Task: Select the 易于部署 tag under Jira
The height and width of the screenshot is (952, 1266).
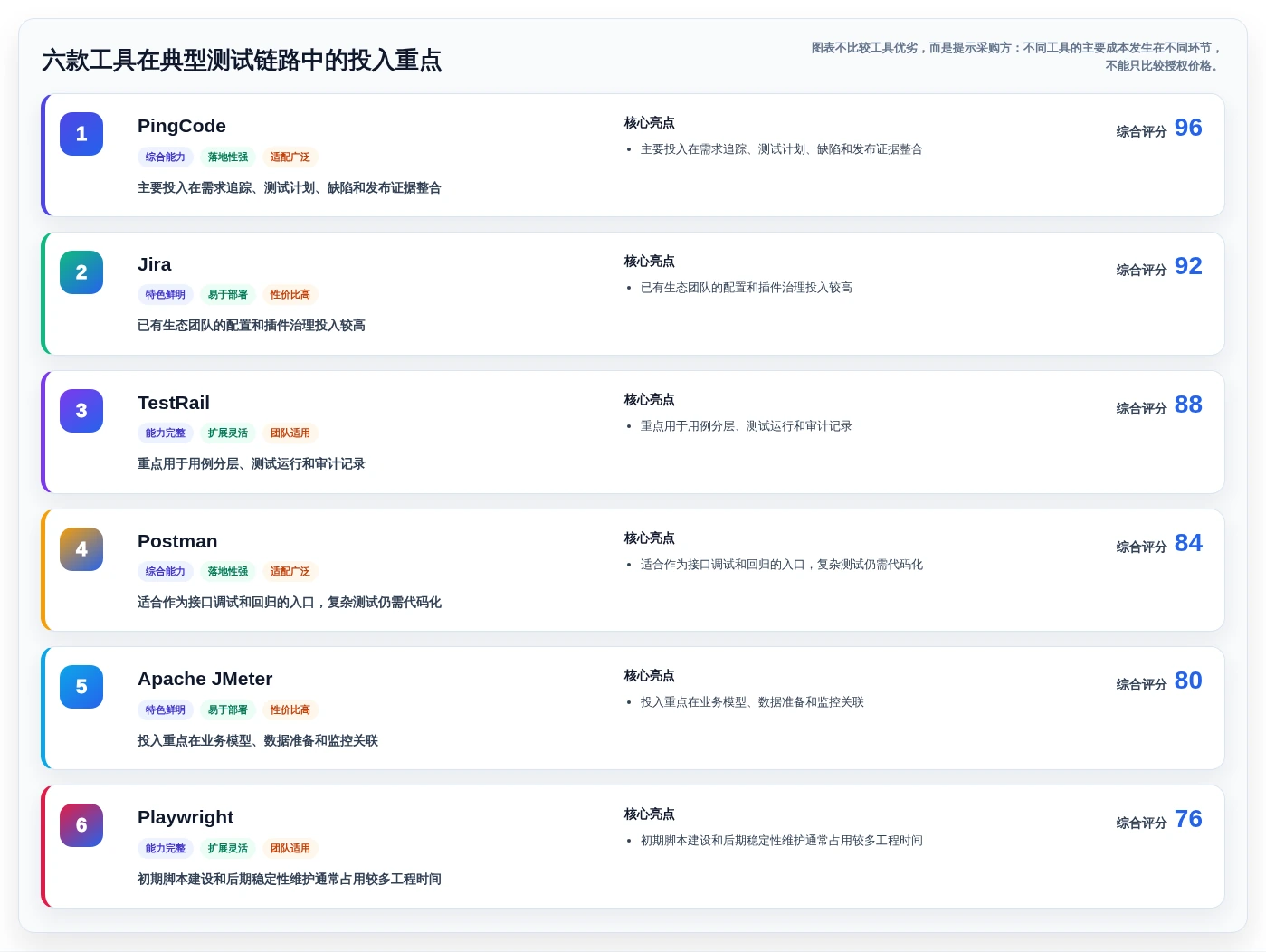Action: click(228, 294)
